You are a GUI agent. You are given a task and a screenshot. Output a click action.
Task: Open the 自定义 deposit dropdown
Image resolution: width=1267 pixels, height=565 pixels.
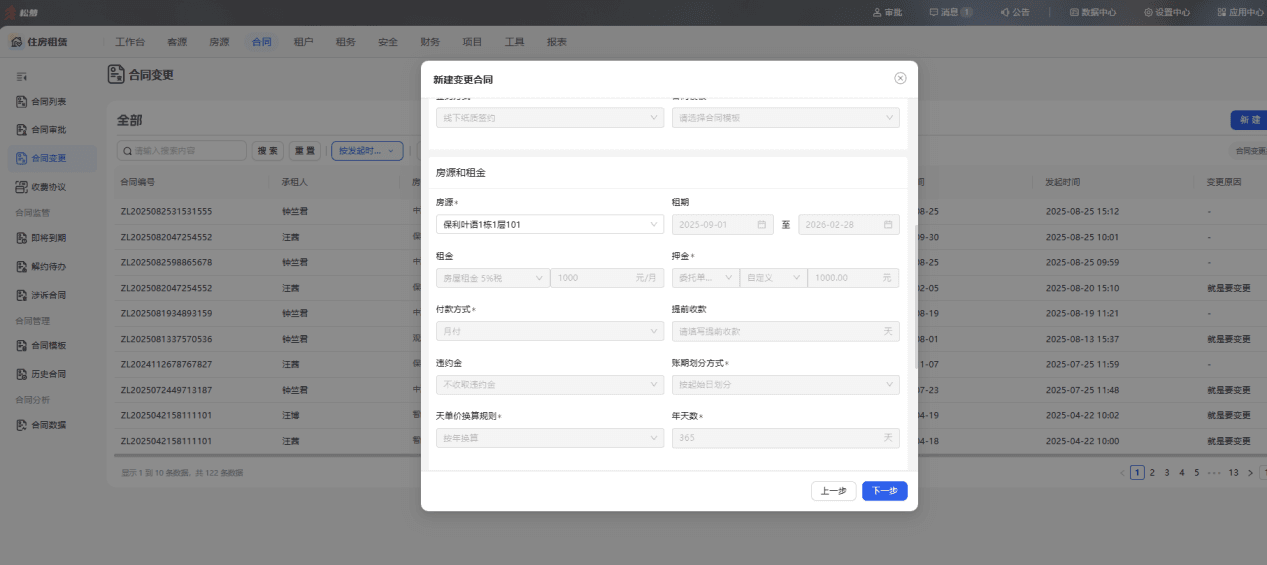point(773,278)
